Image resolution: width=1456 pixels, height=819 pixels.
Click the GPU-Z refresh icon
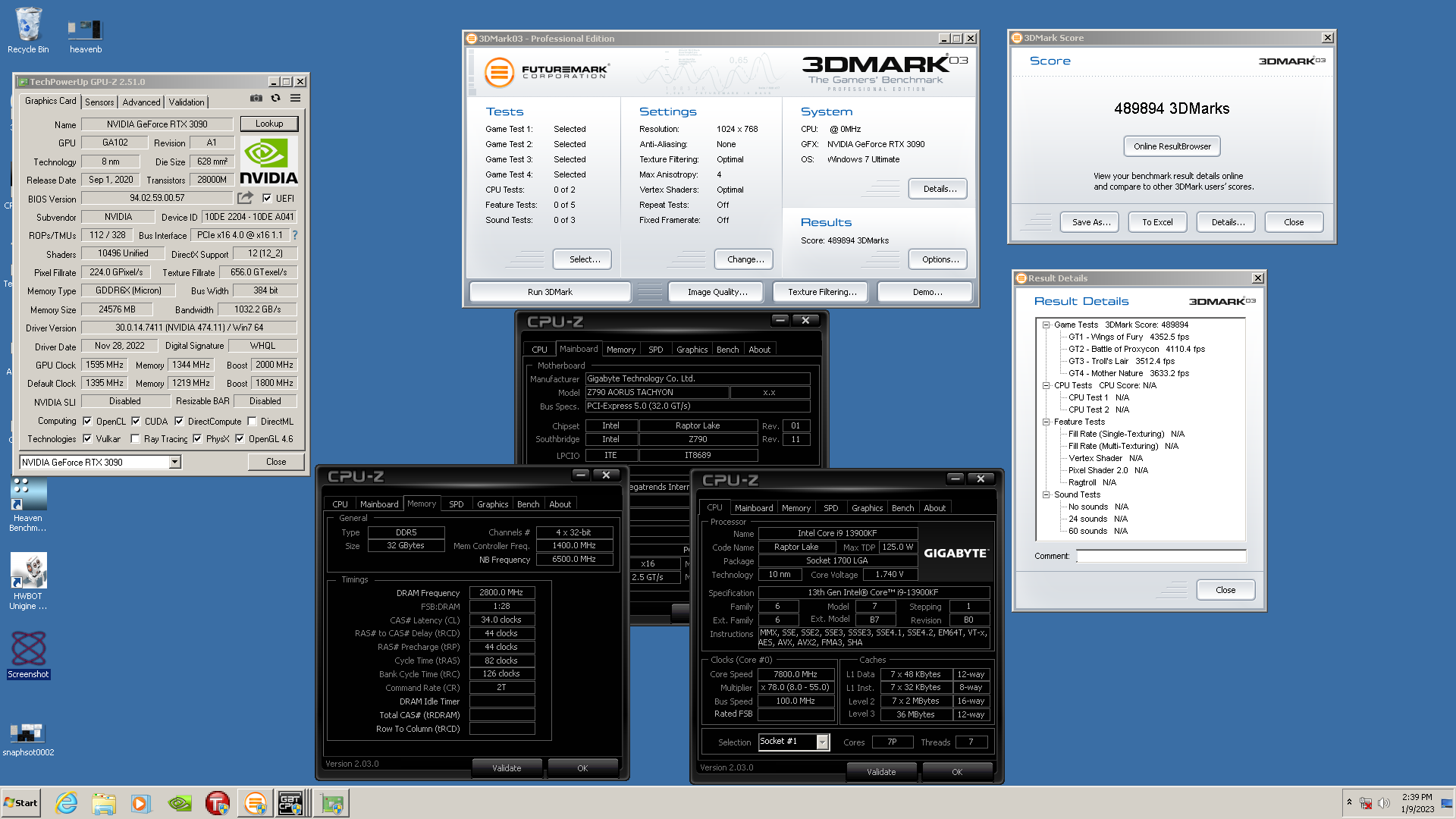coord(276,99)
